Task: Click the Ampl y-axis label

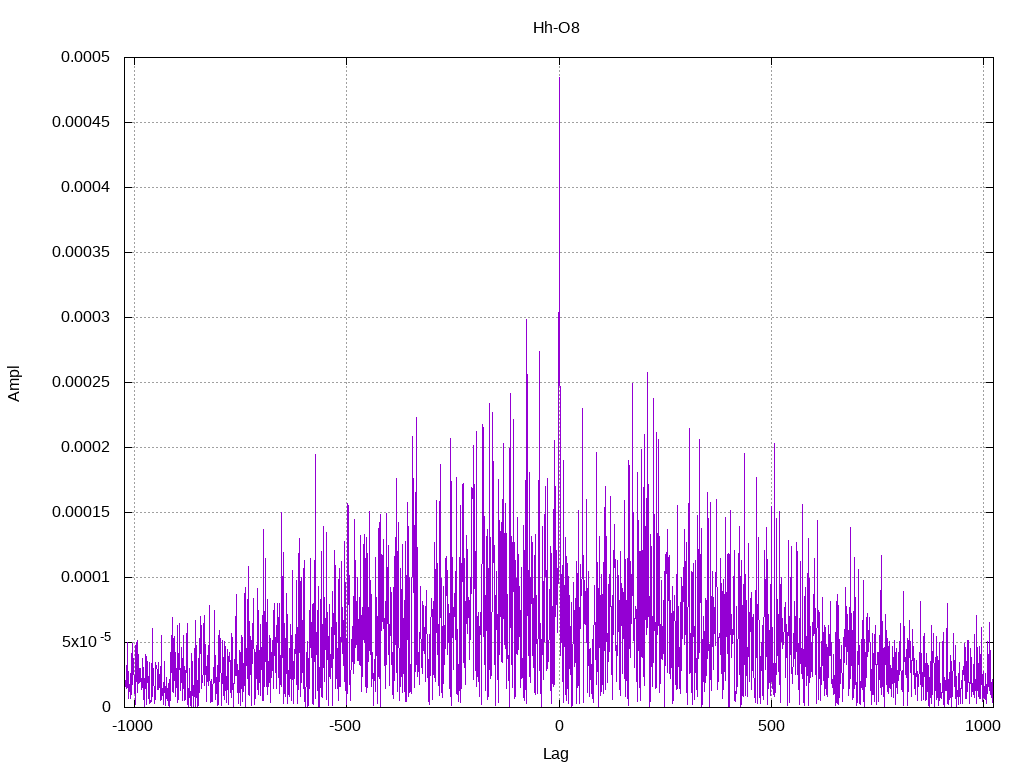Action: coord(14,383)
